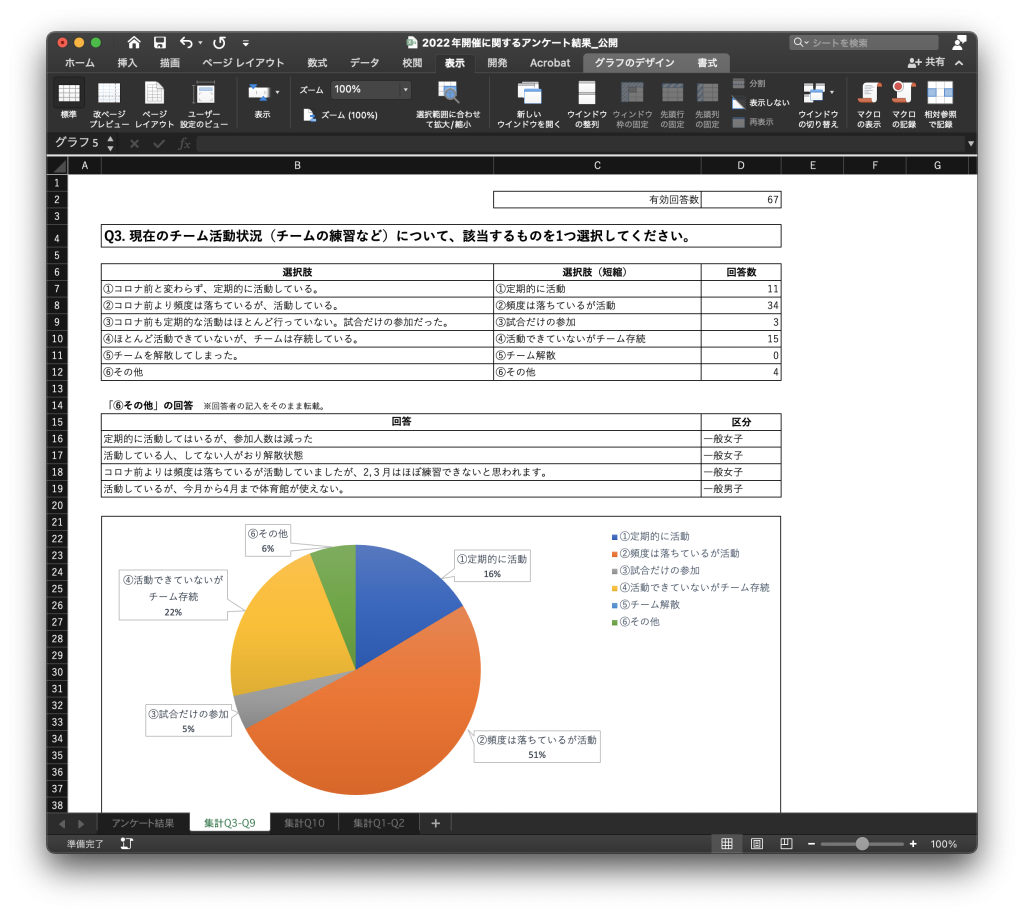
Task: Open the Chart Design ribbon tab
Action: pyautogui.click(x=634, y=63)
